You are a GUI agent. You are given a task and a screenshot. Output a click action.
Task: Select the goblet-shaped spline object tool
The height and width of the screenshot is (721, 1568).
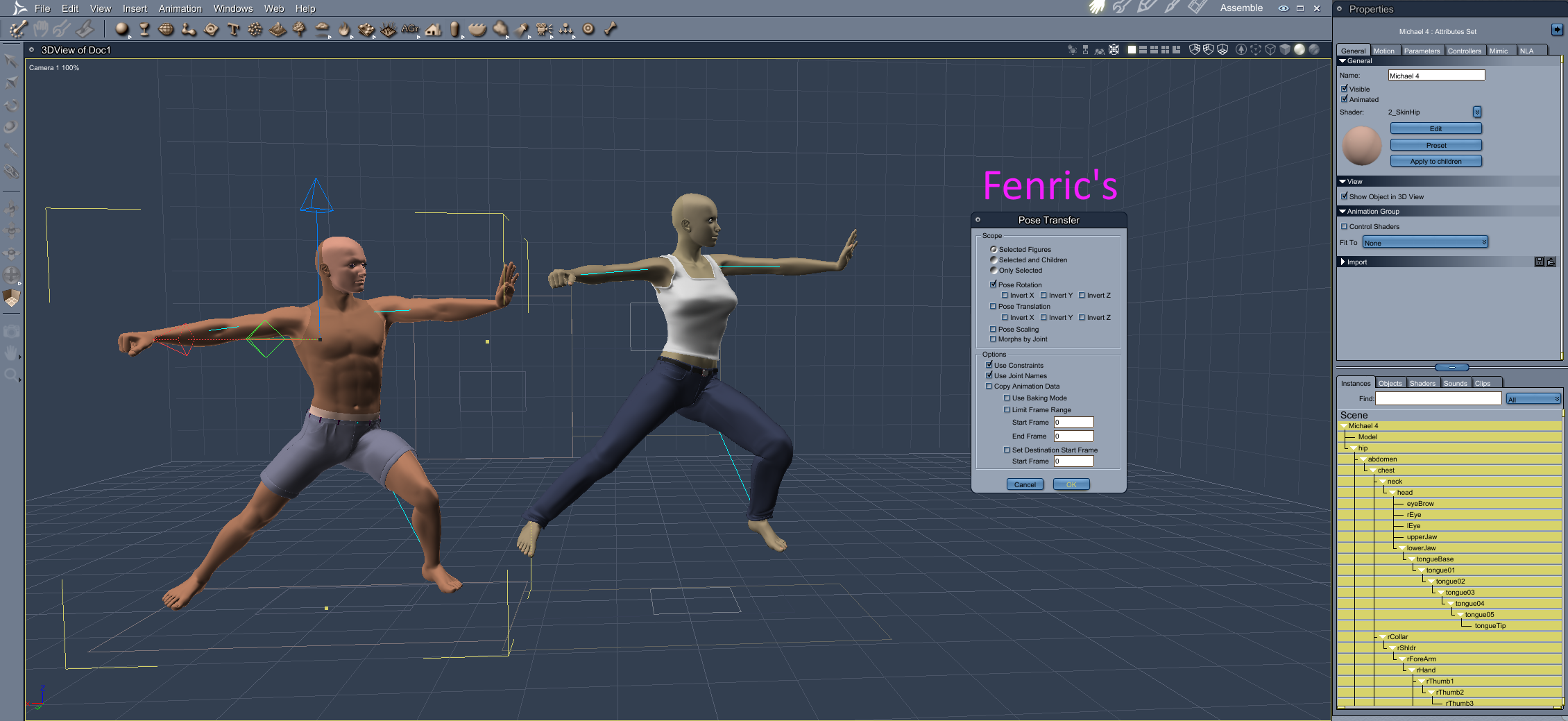[x=144, y=29]
